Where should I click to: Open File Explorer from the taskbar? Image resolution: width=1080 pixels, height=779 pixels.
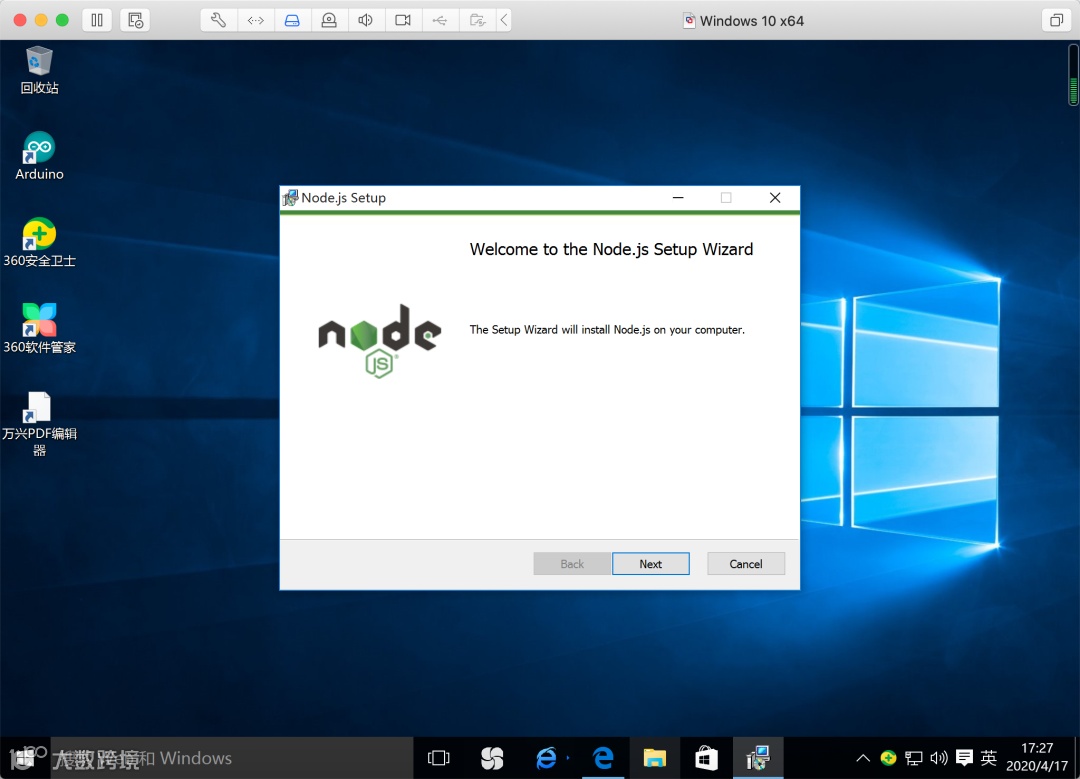654,758
